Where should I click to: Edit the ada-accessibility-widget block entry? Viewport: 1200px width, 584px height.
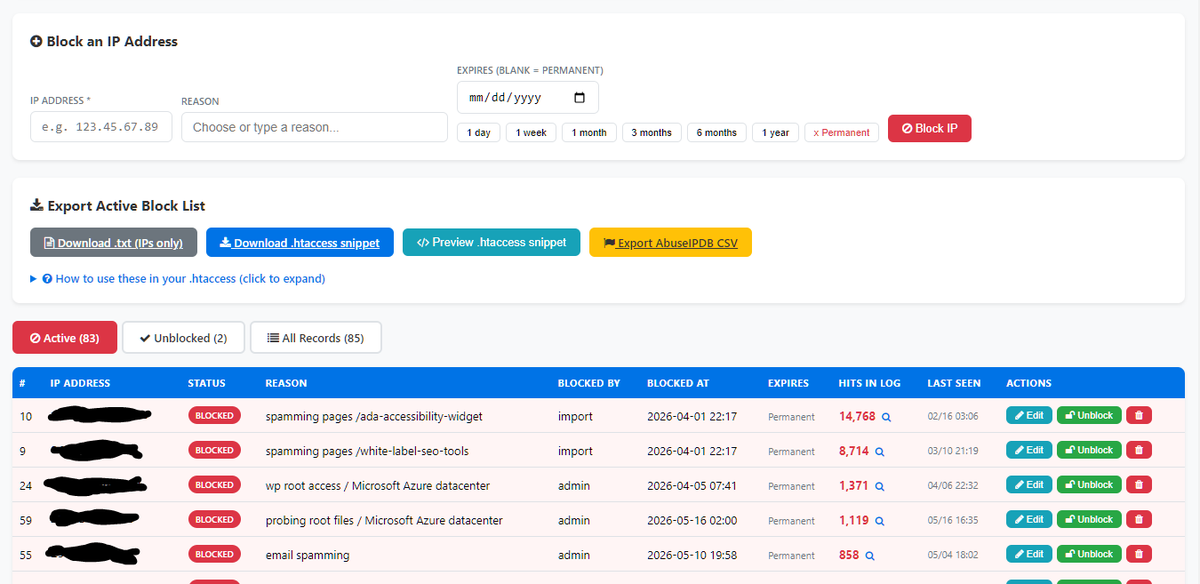[1029, 415]
